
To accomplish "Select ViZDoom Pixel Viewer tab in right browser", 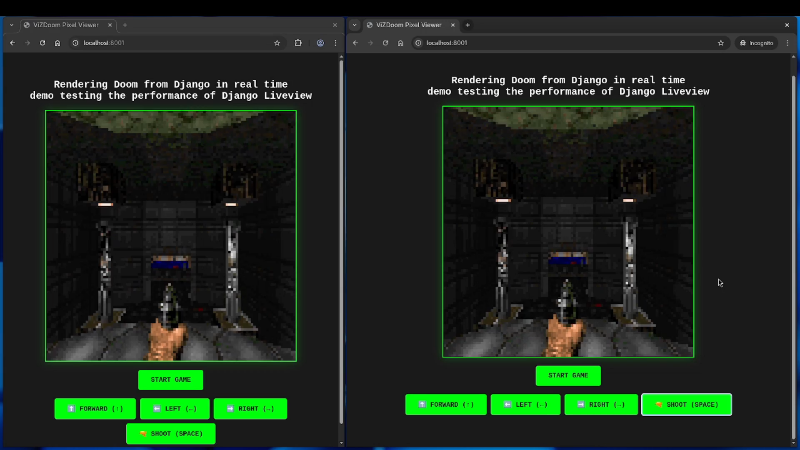I will tap(408, 25).
